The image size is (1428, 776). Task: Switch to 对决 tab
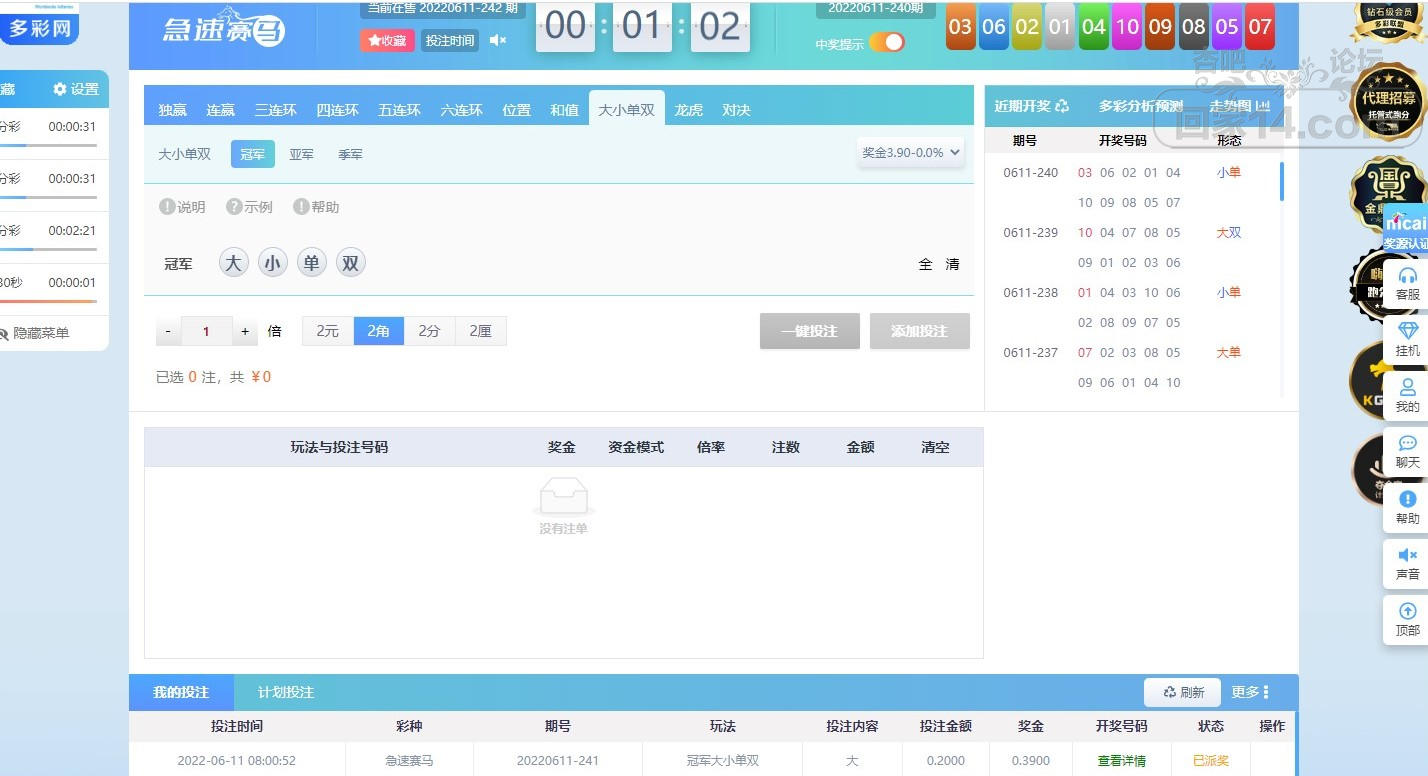click(x=736, y=110)
